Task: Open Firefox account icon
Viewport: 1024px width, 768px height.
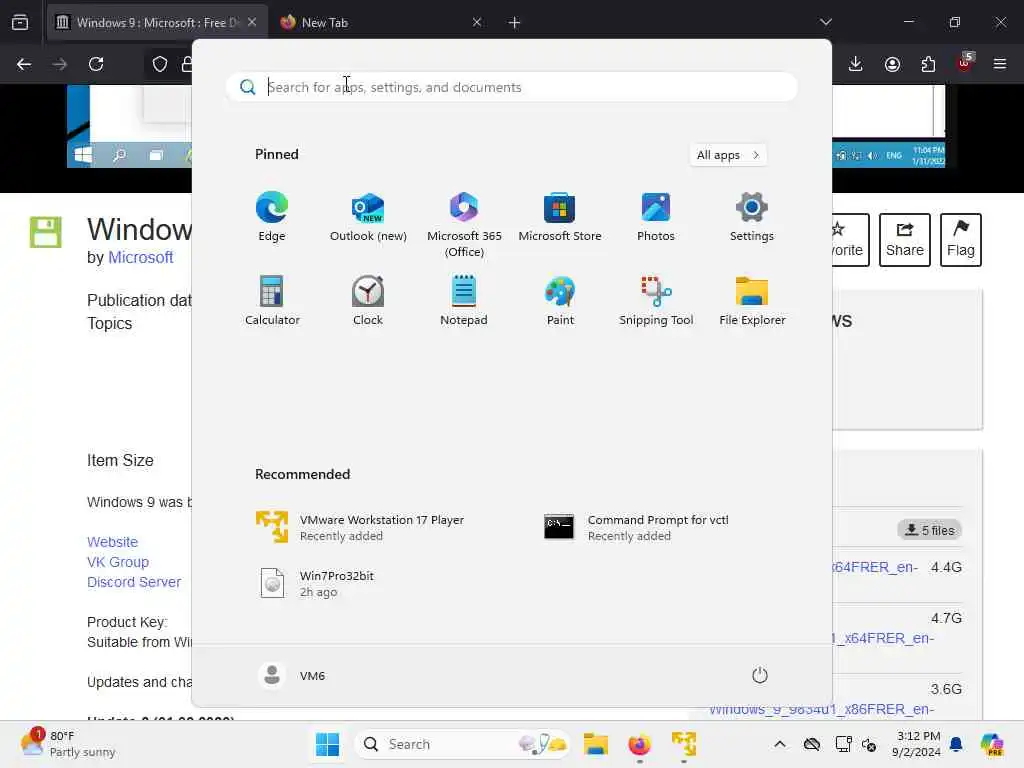Action: [892, 64]
